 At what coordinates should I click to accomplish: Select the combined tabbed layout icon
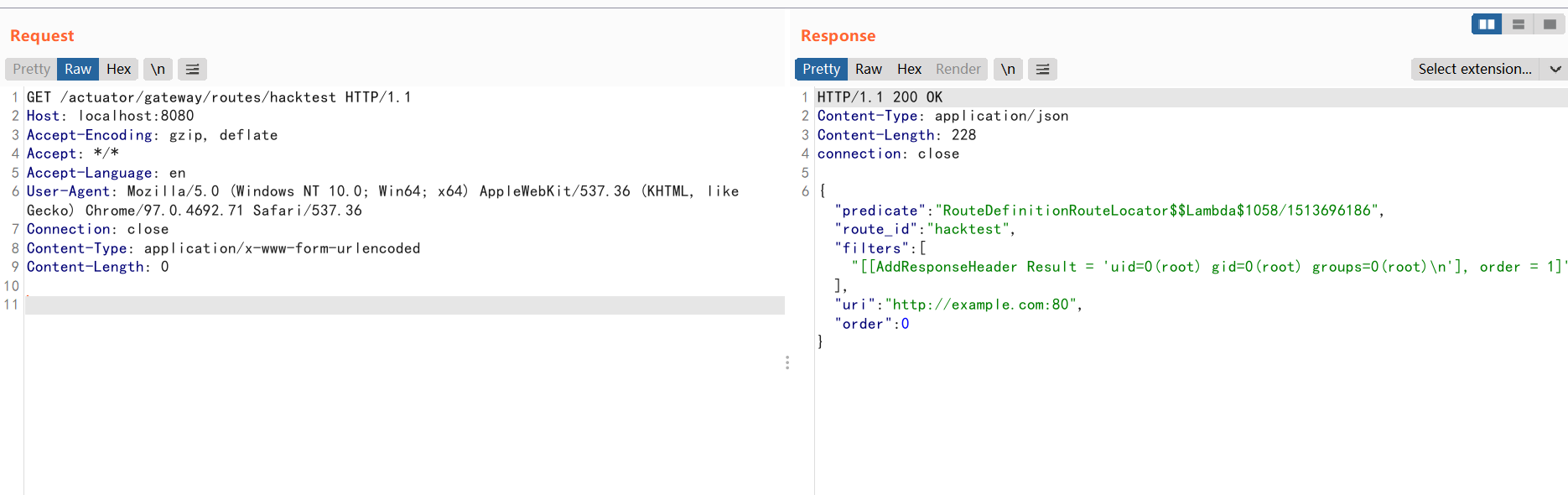(x=1550, y=24)
